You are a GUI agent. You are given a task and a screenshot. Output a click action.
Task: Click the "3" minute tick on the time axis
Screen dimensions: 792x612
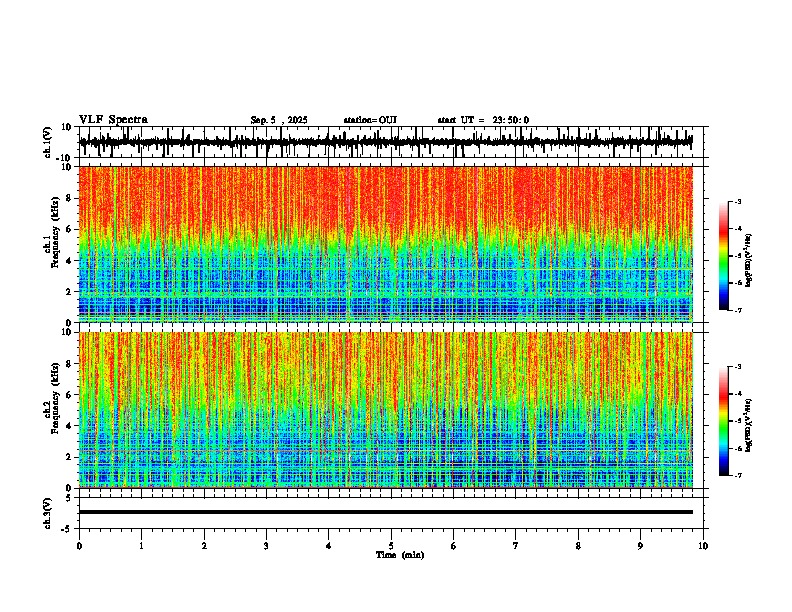(x=266, y=546)
